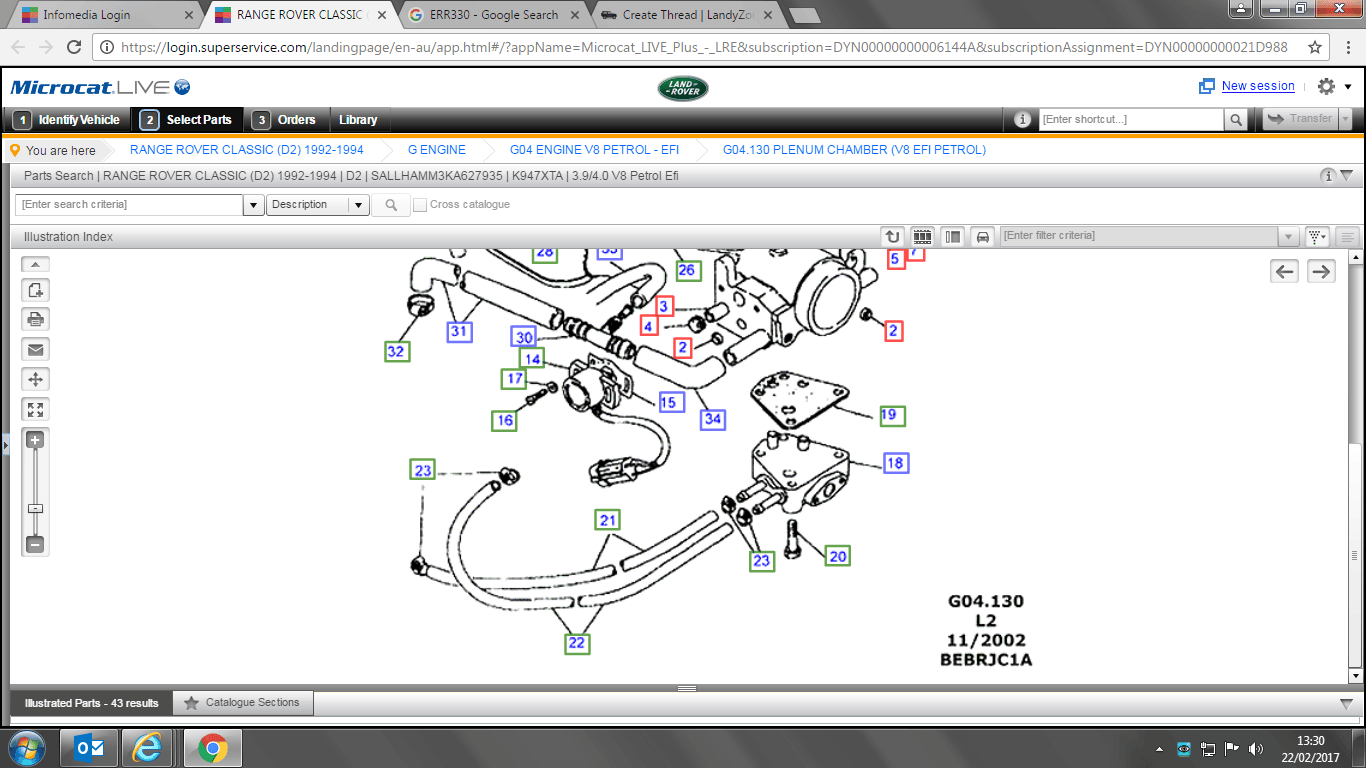Click the G ENGINE breadcrumb
The image size is (1366, 768).
(437, 150)
